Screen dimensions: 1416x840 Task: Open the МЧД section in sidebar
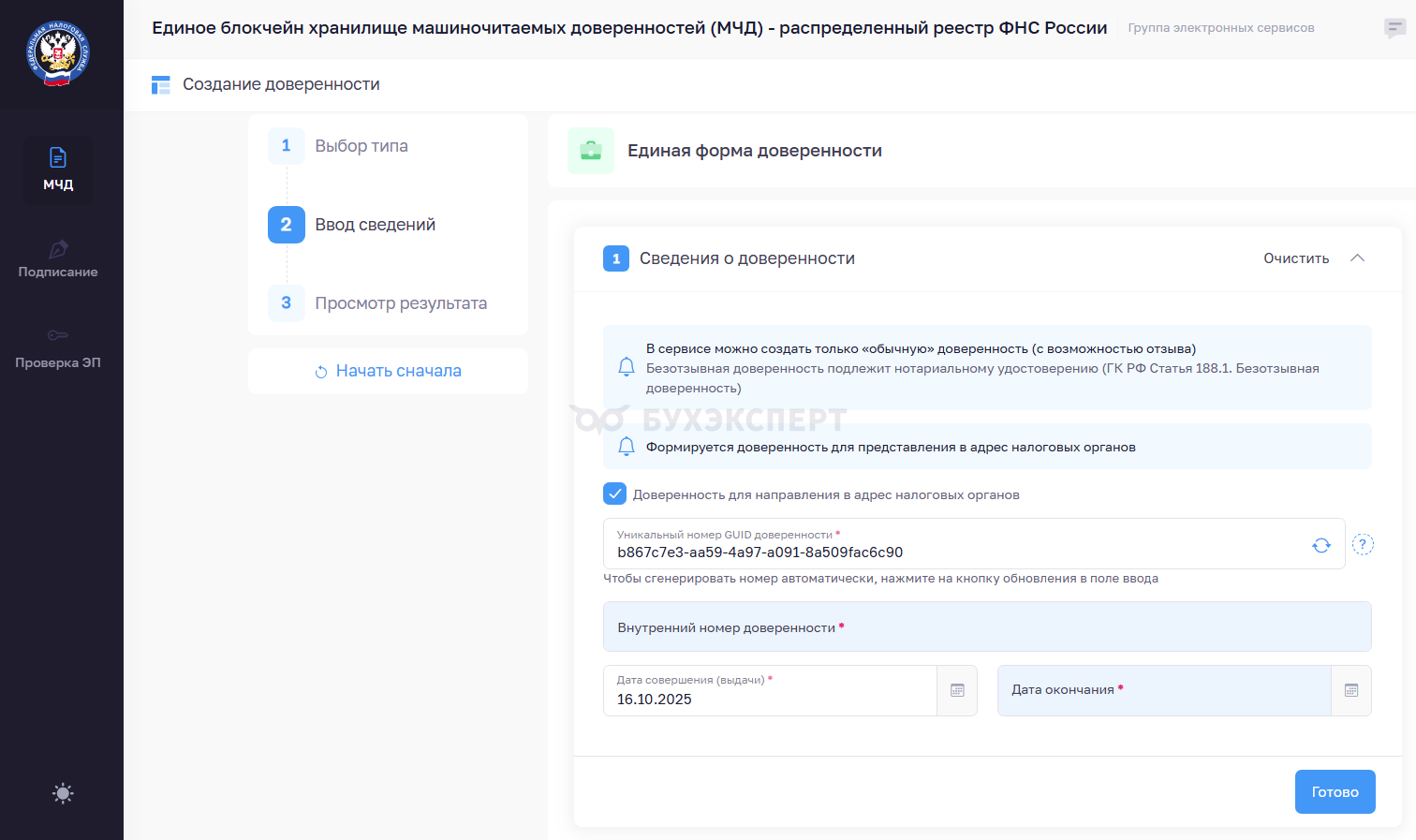(x=58, y=169)
